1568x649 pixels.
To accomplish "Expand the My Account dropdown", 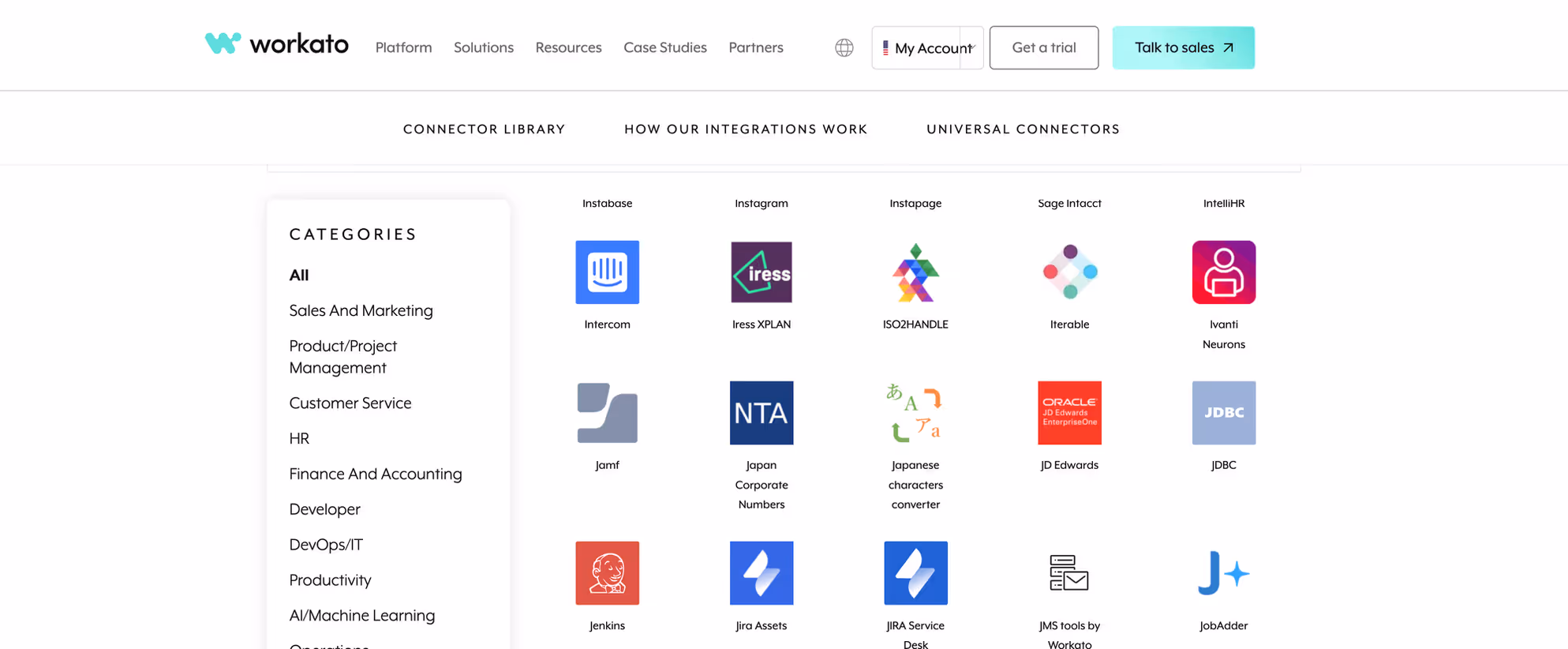I will [x=927, y=47].
